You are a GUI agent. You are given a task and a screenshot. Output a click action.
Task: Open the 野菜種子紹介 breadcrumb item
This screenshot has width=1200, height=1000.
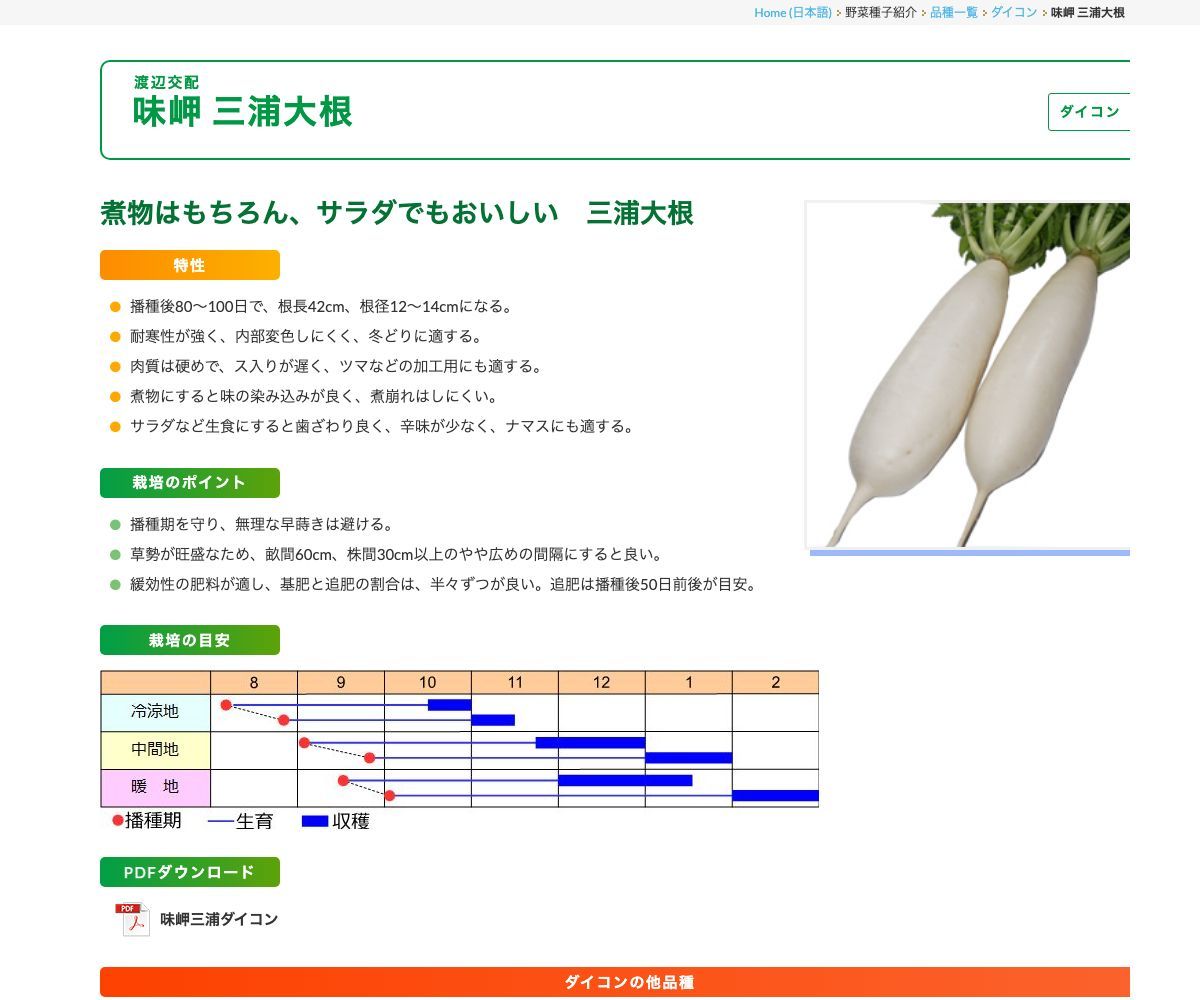point(880,13)
